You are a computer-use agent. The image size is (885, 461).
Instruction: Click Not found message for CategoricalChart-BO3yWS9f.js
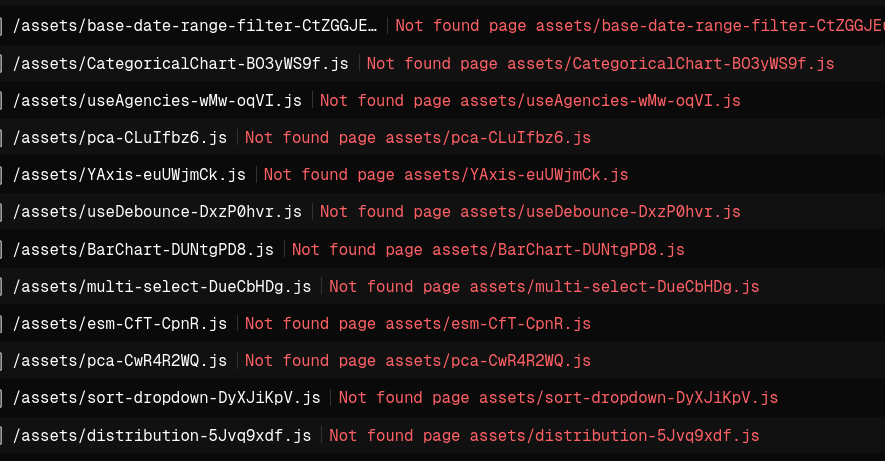click(601, 63)
